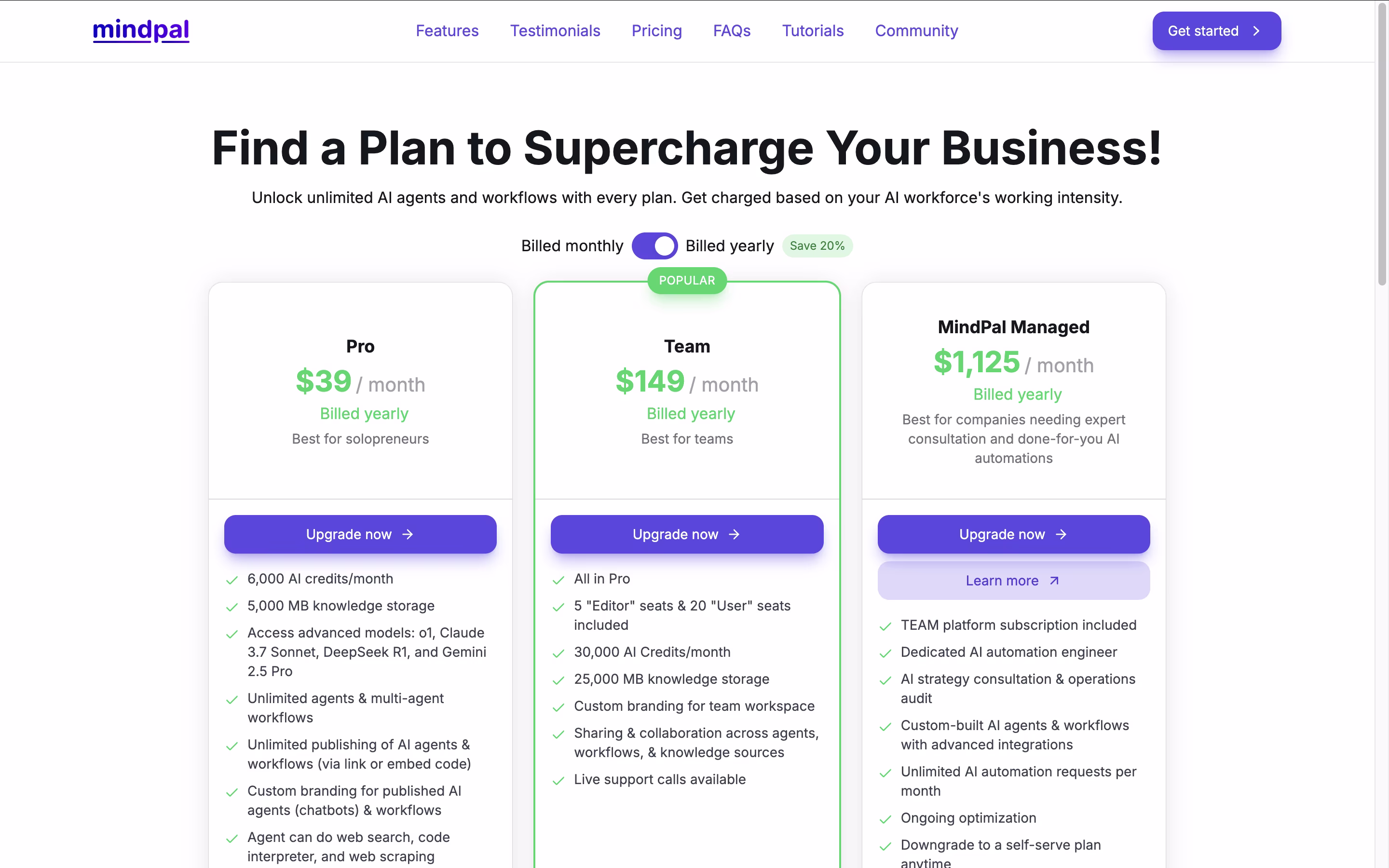Click Learn more under MindPal Managed
This screenshot has width=1389, height=868.
click(x=1014, y=581)
